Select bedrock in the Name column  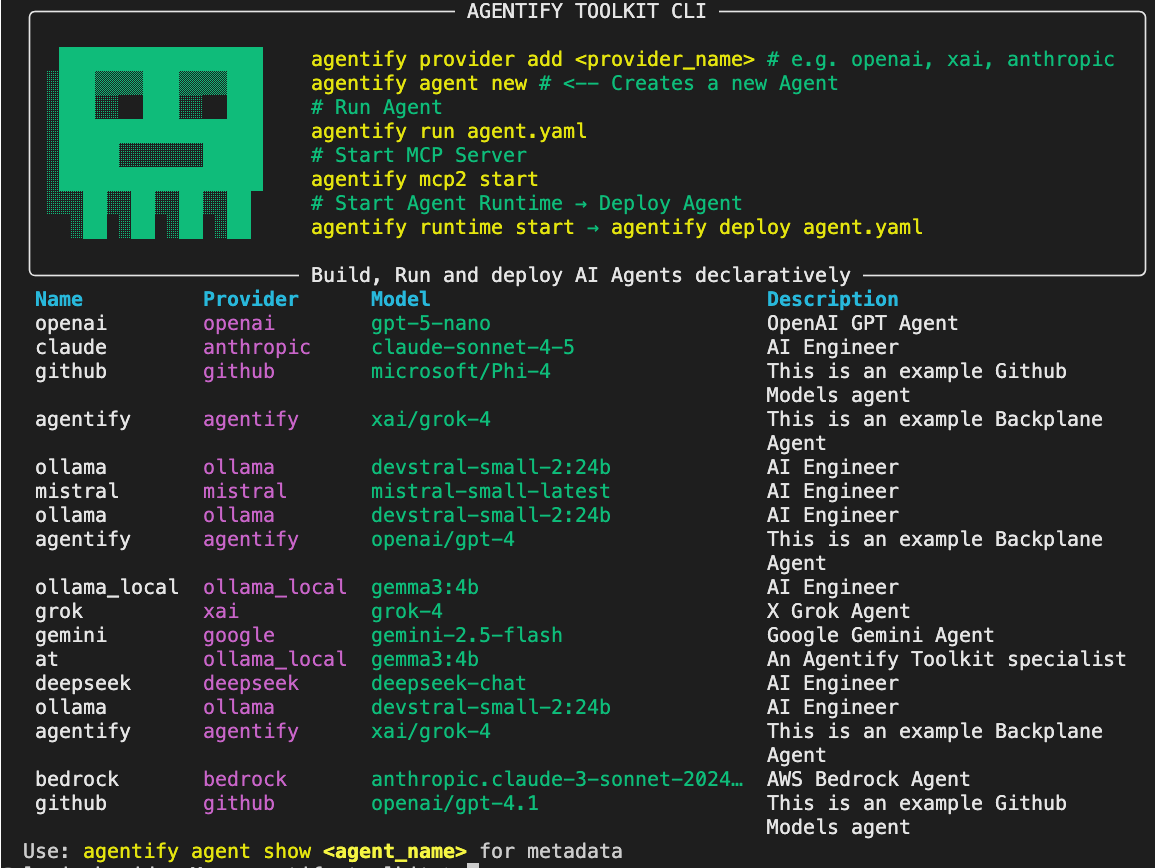pyautogui.click(x=77, y=780)
